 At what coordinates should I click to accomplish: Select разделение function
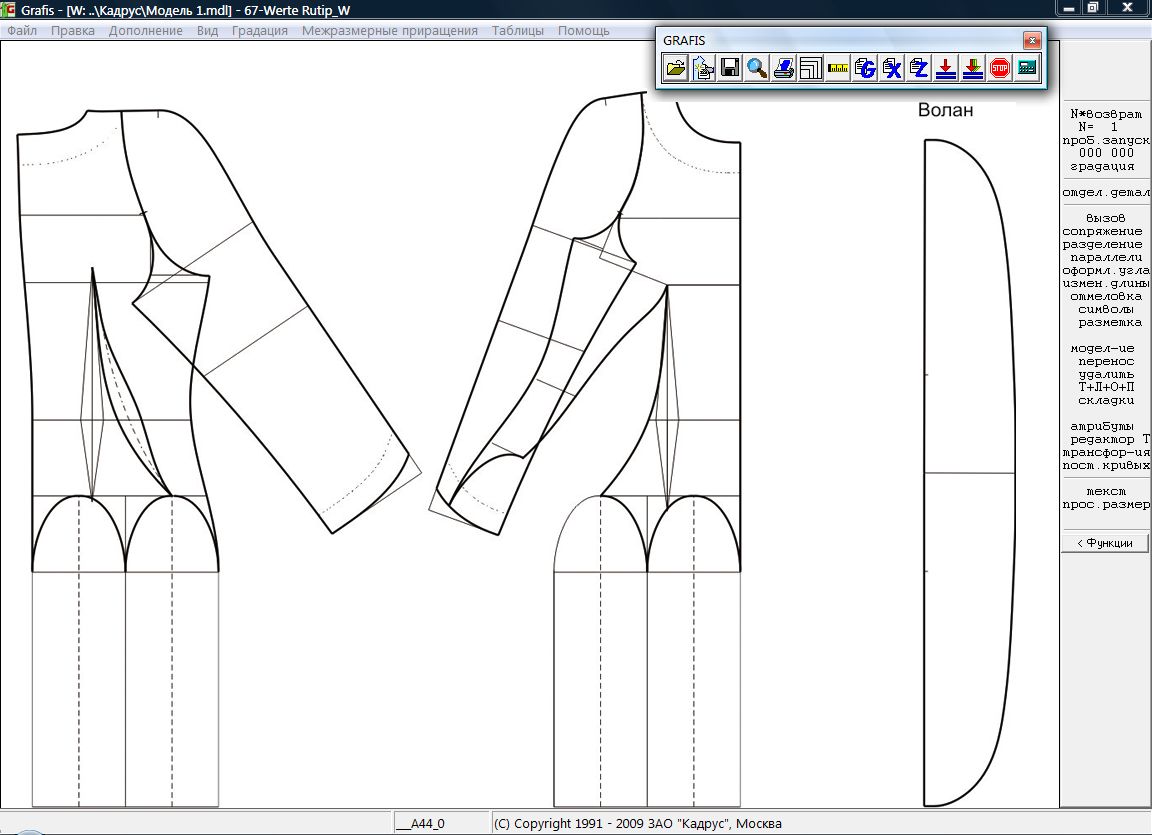click(x=1102, y=245)
